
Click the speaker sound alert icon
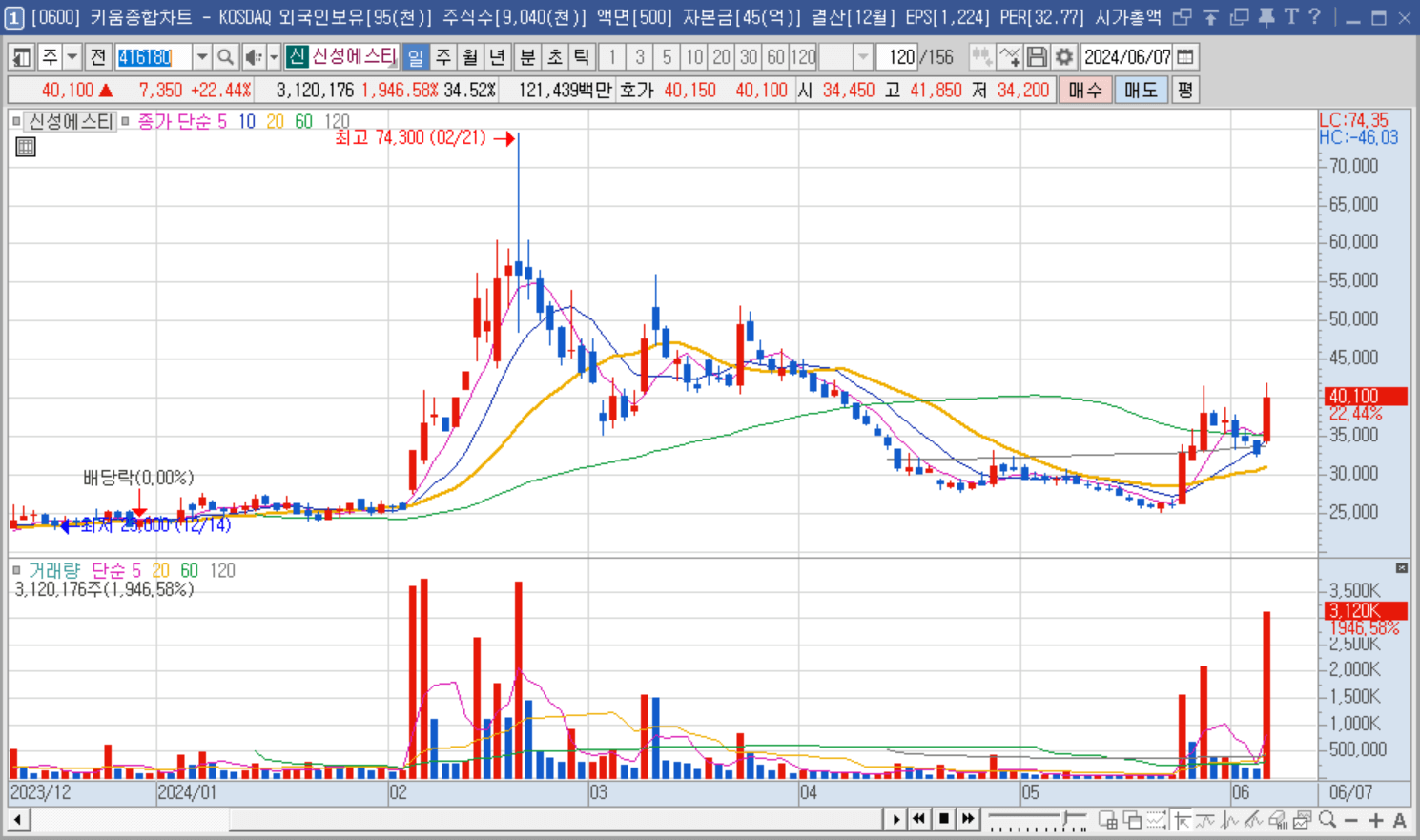click(x=253, y=57)
